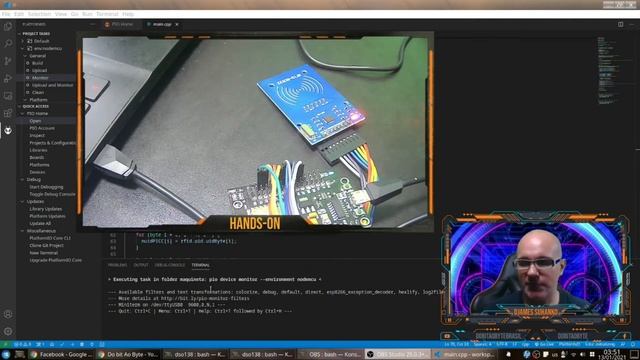This screenshot has width=640, height=360.
Task: Open the Run and Debug view
Action: (x=8, y=78)
